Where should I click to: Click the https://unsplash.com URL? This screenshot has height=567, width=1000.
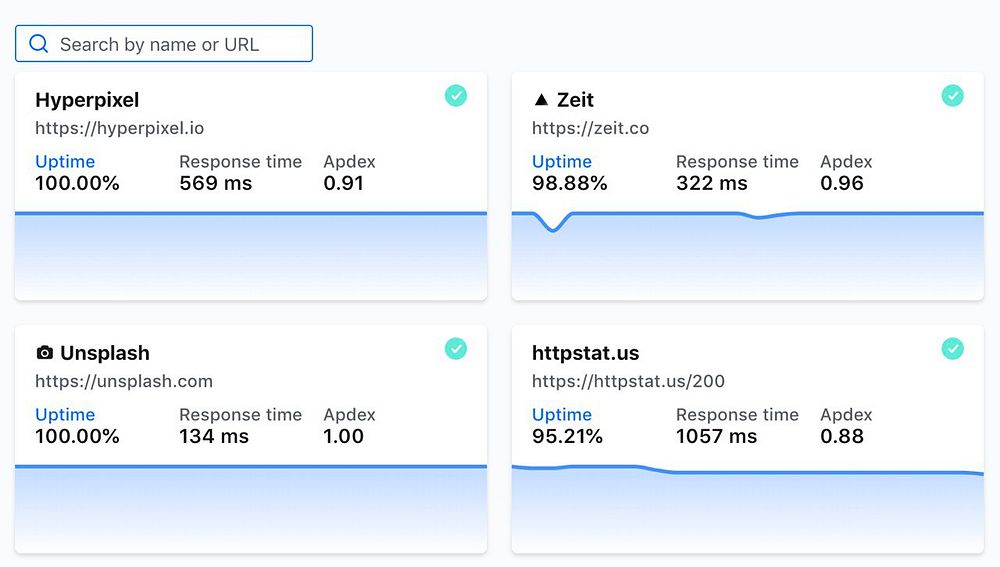tap(124, 381)
